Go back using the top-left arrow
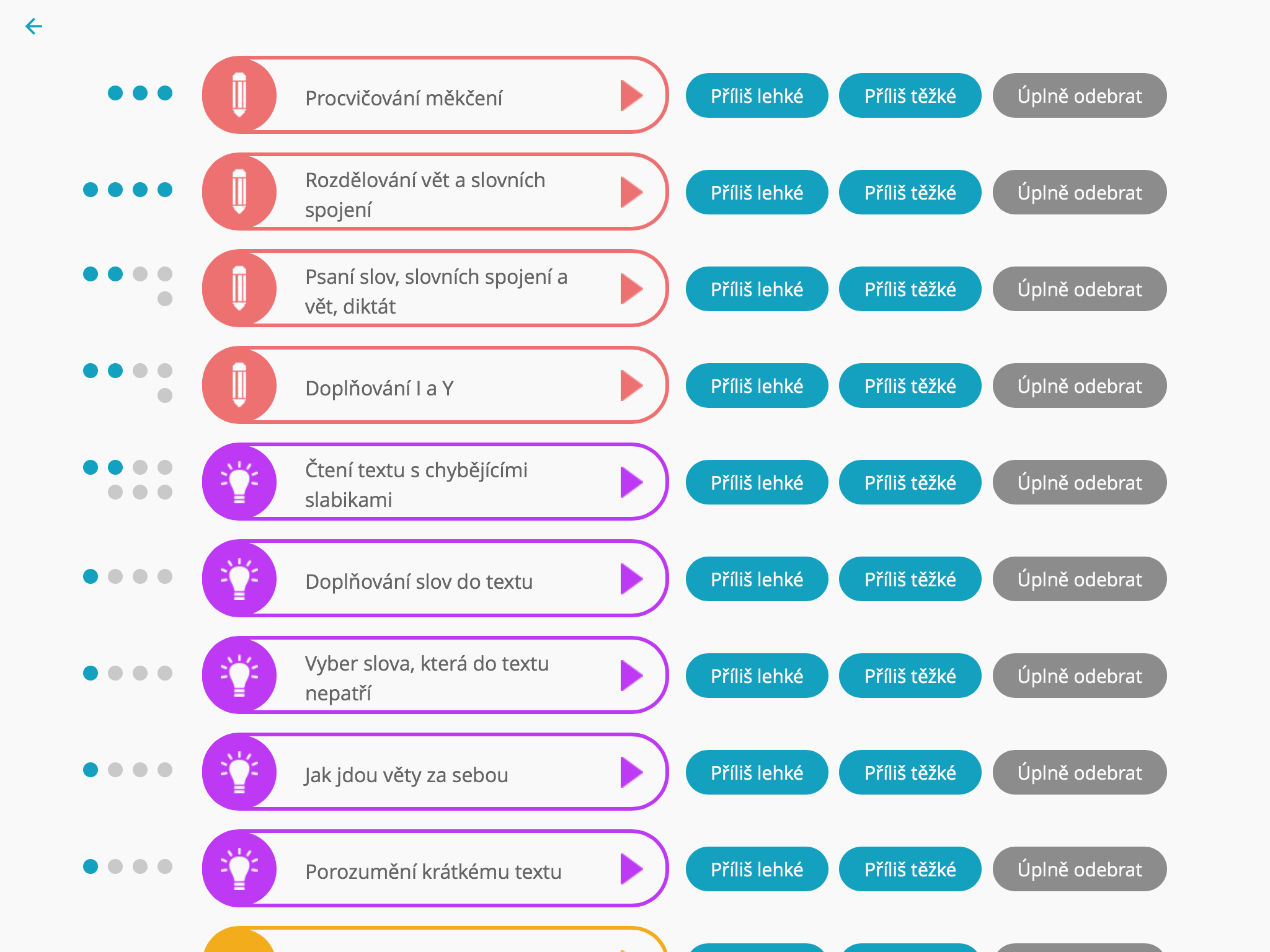The height and width of the screenshot is (952, 1270). (33, 26)
